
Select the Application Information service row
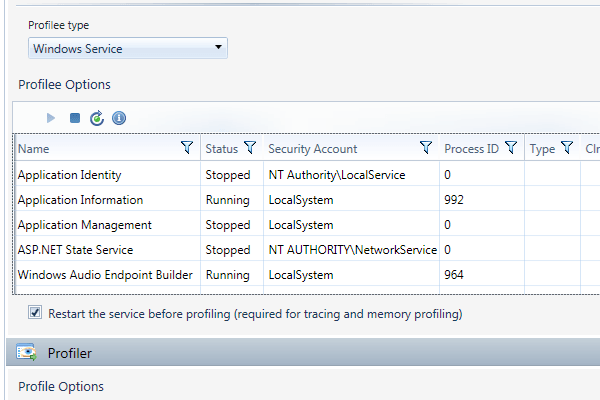click(x=307, y=200)
